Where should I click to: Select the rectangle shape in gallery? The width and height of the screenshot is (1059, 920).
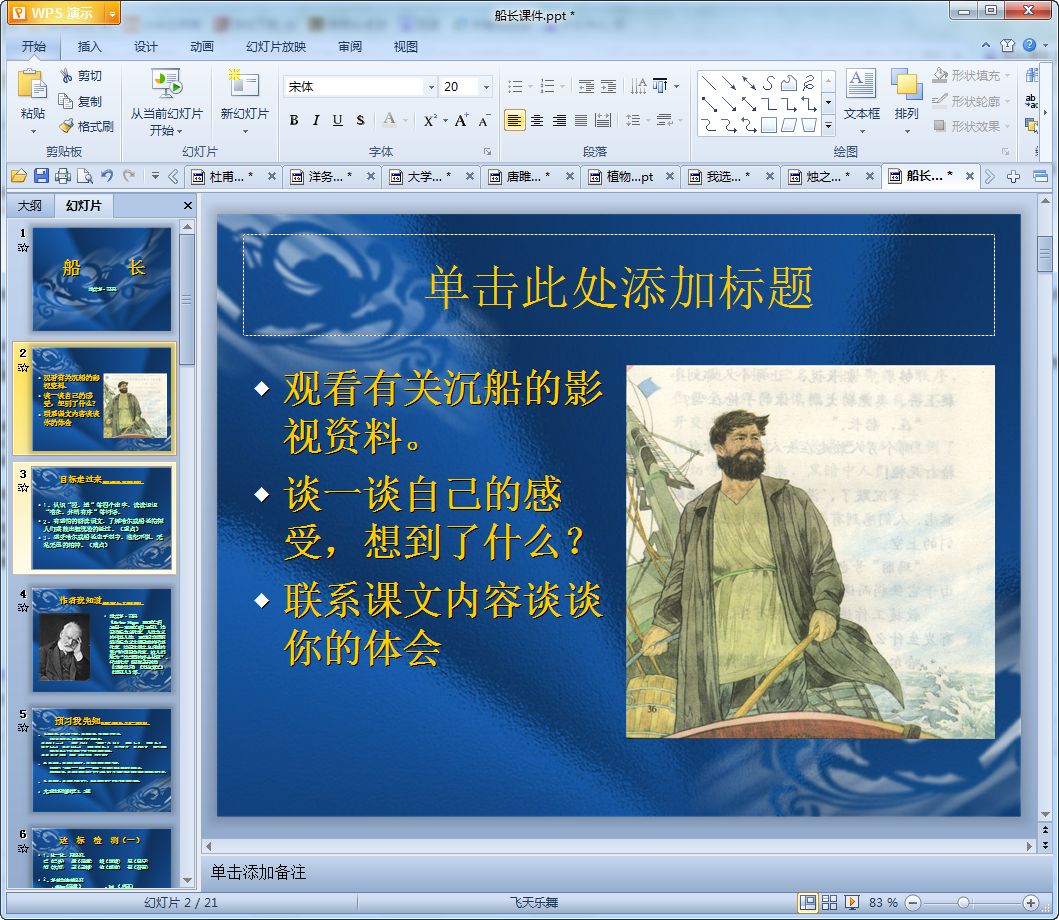[x=769, y=125]
